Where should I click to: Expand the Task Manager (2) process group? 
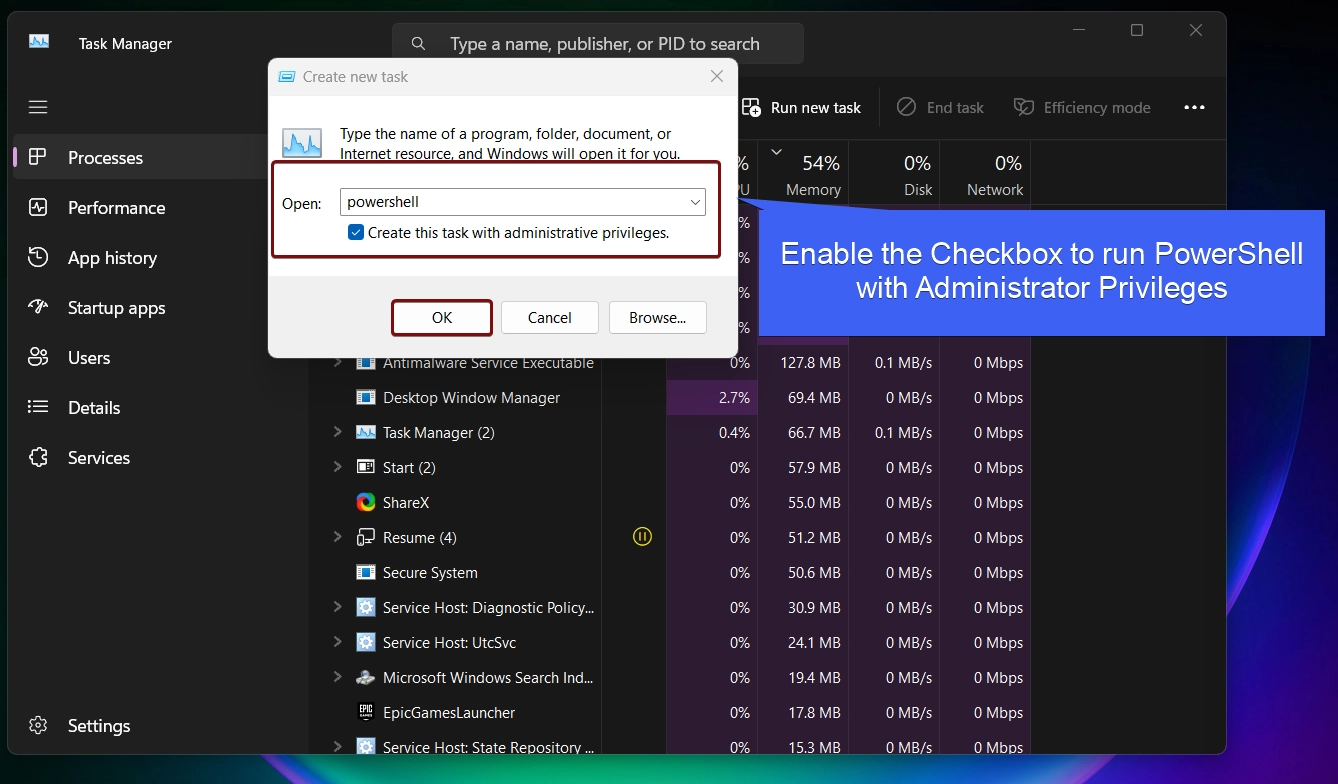coord(337,432)
